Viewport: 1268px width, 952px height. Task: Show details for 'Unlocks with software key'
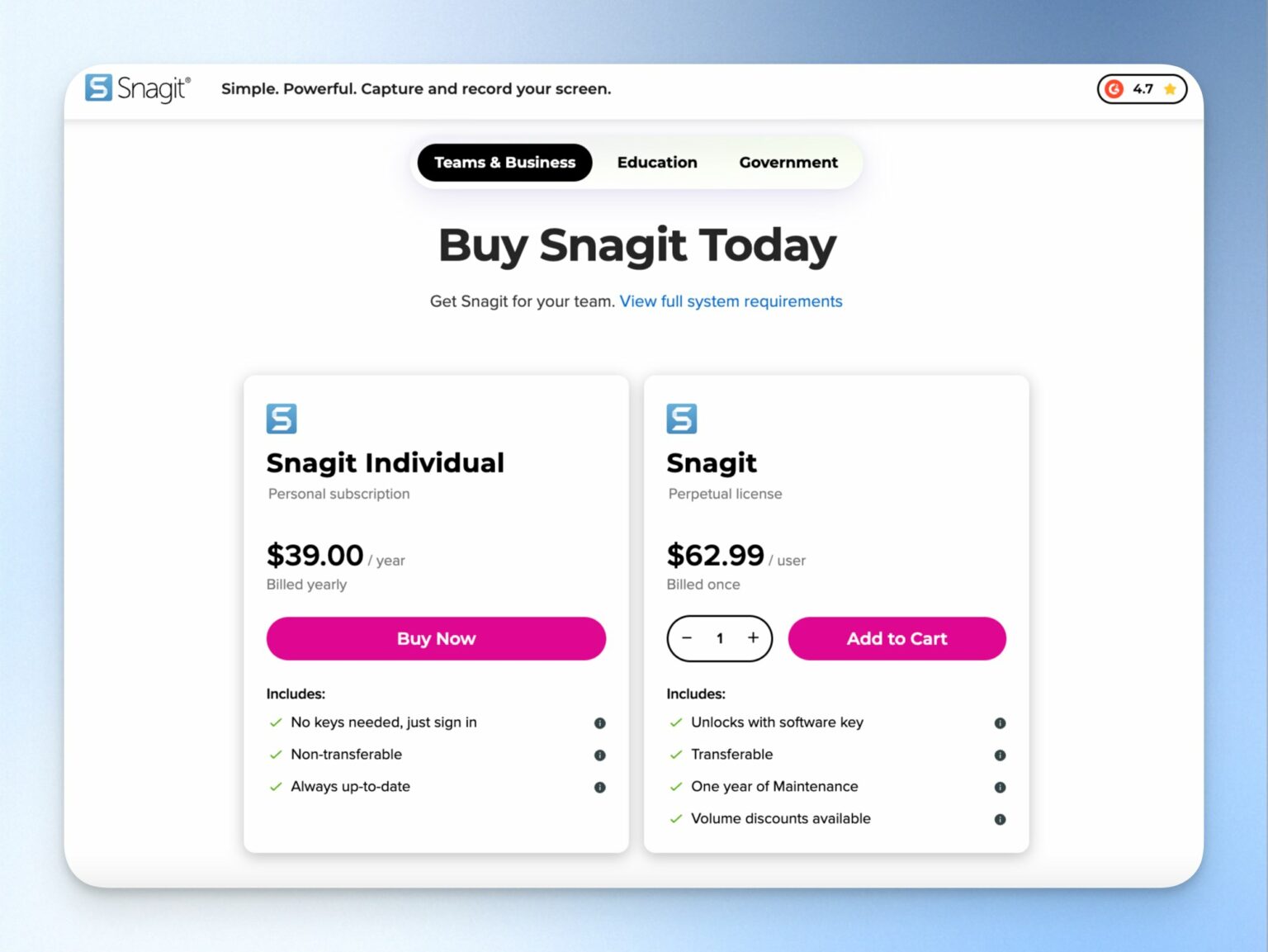1000,722
